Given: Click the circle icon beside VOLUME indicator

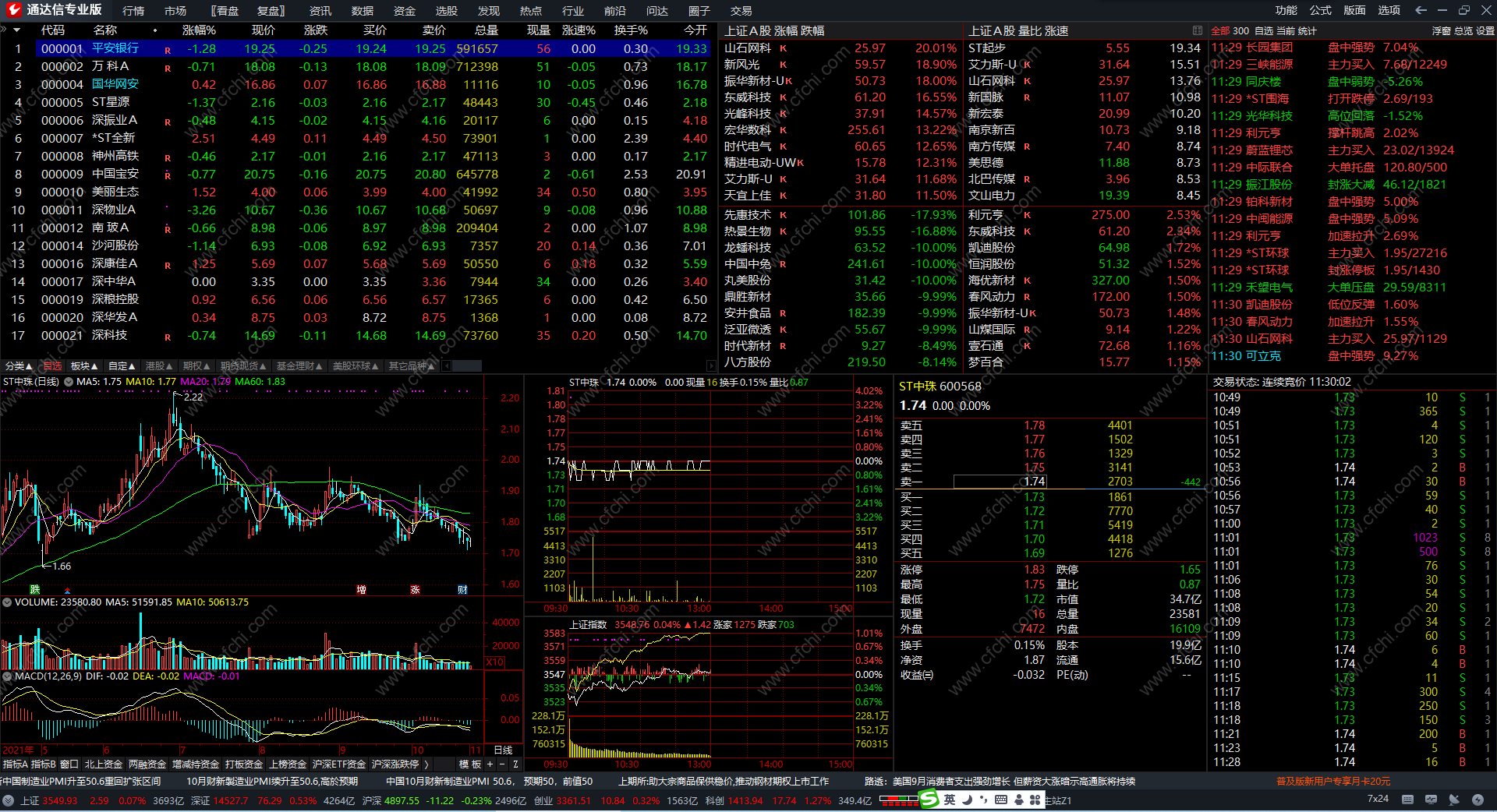Looking at the screenshot, I should pyautogui.click(x=7, y=602).
